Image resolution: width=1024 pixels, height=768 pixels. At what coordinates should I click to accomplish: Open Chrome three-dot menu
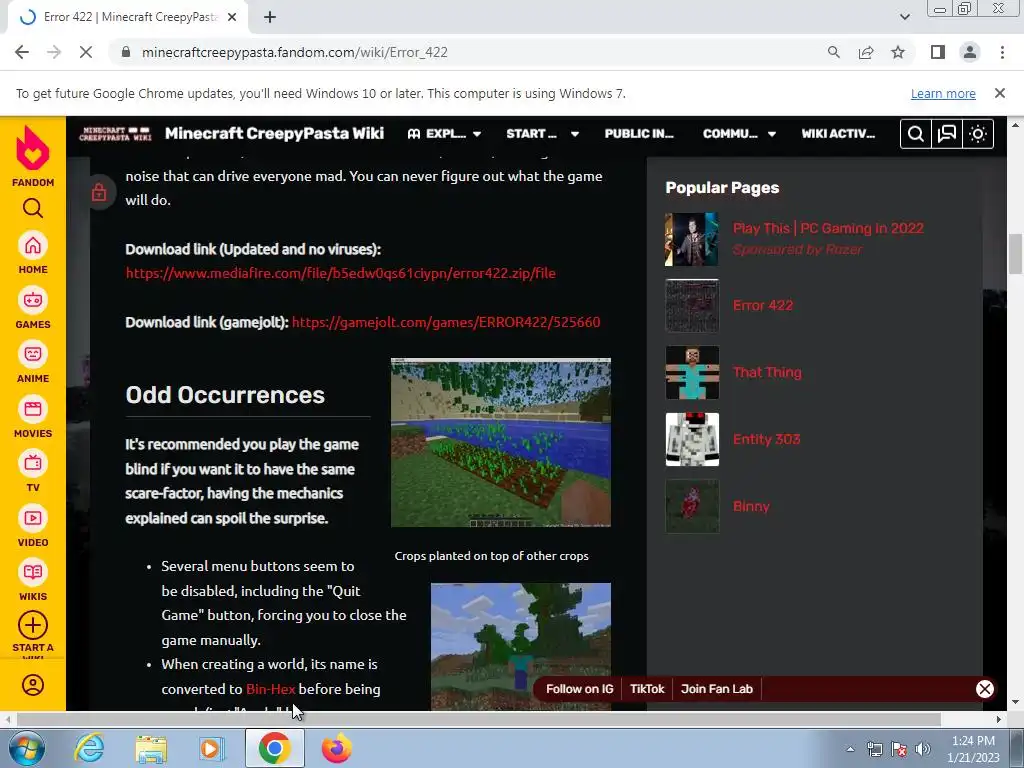tap(1002, 52)
